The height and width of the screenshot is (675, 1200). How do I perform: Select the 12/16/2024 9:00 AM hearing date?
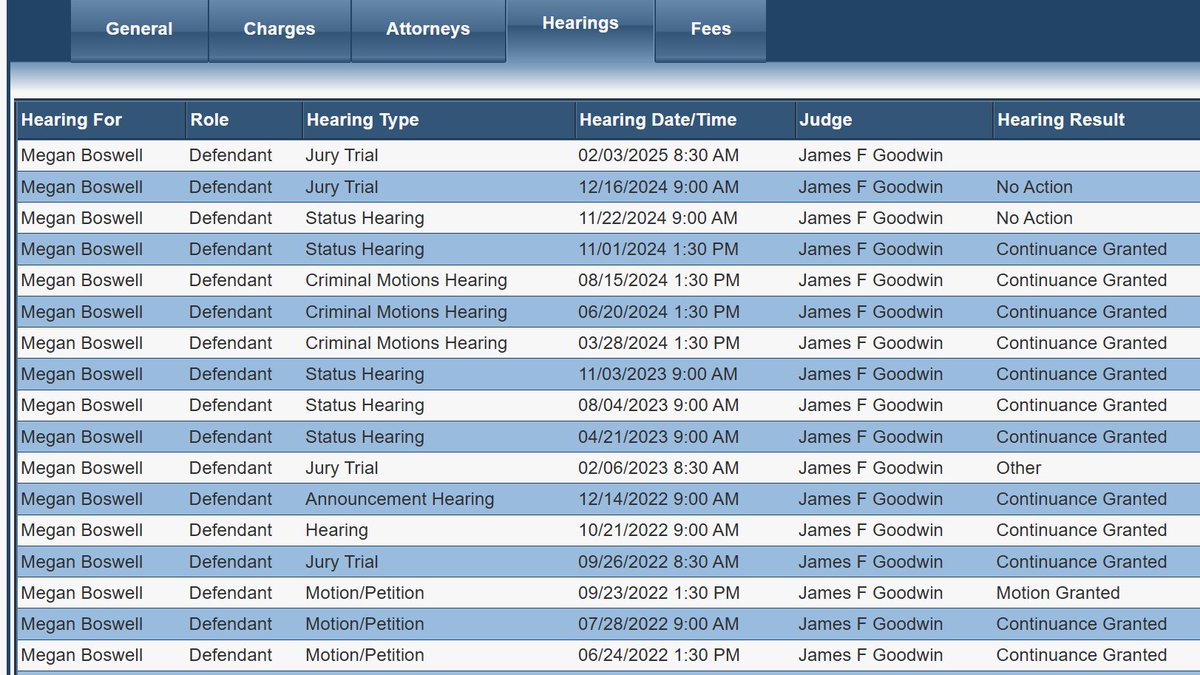[x=658, y=187]
